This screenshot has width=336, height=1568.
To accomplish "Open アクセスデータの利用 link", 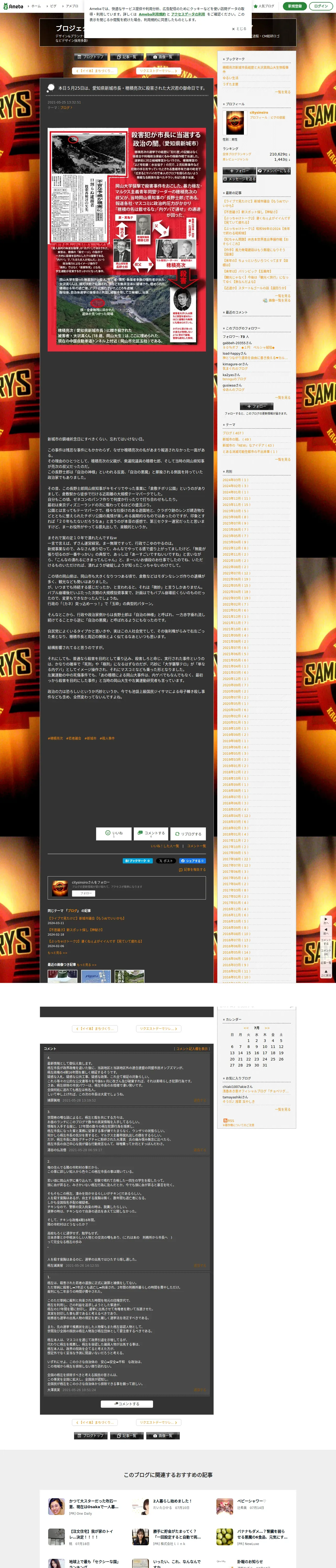I will point(188,14).
